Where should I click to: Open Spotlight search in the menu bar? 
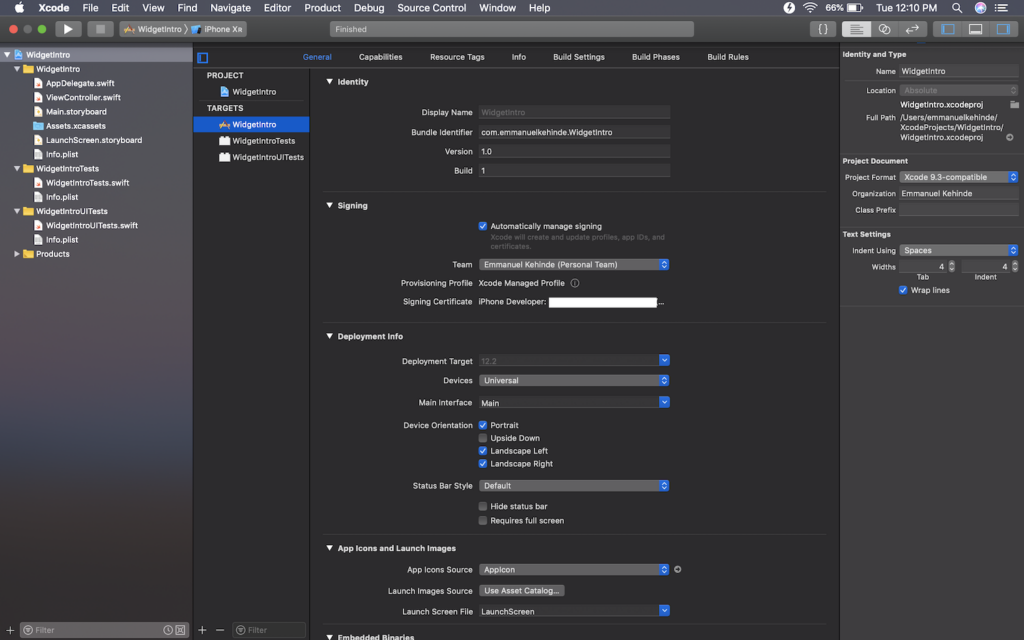click(957, 8)
